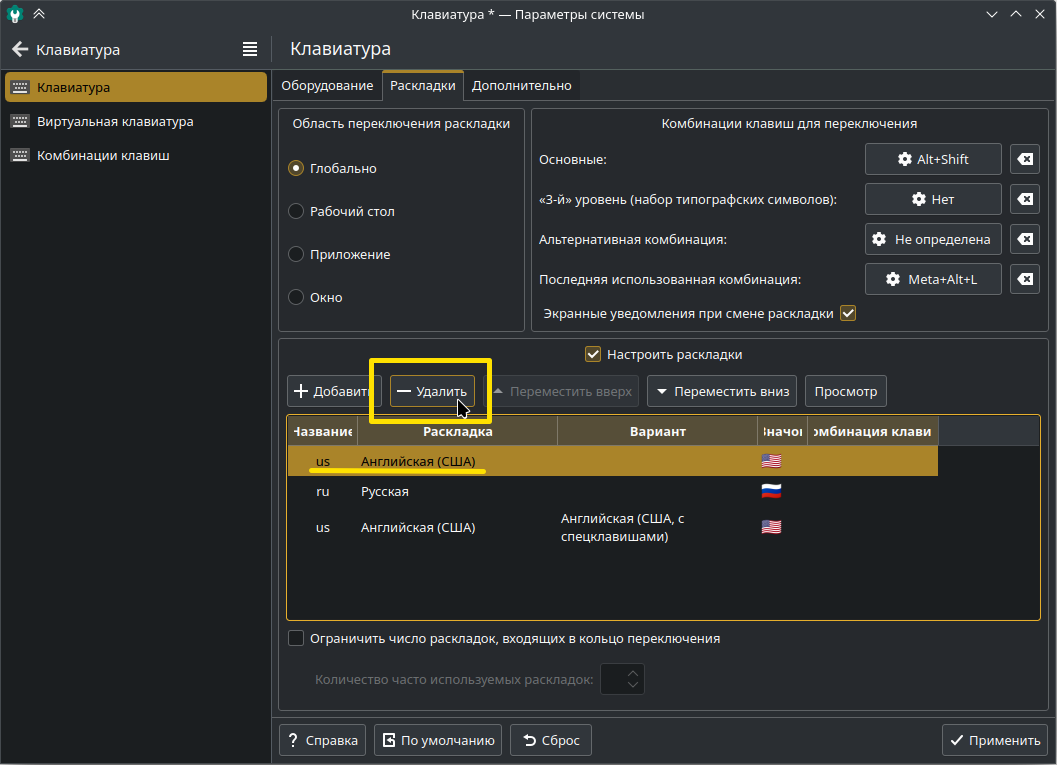Clear the alternative shortcut binding

tap(1025, 239)
